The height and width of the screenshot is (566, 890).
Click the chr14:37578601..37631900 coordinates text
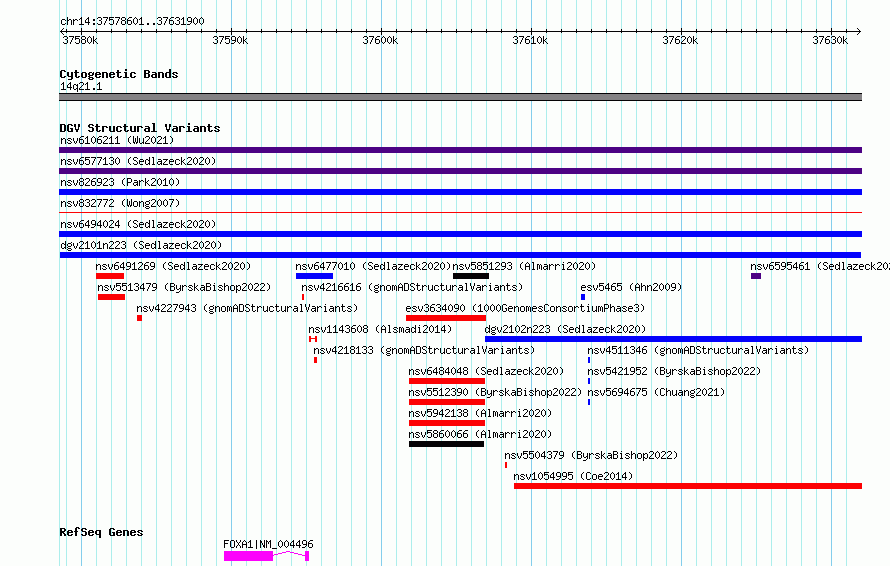click(132, 21)
